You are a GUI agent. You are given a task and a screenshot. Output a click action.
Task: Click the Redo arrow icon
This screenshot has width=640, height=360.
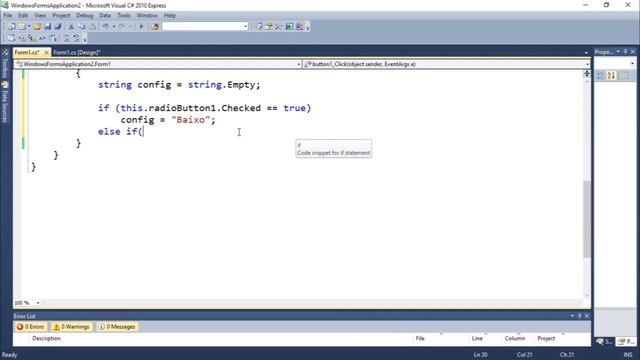point(121,27)
